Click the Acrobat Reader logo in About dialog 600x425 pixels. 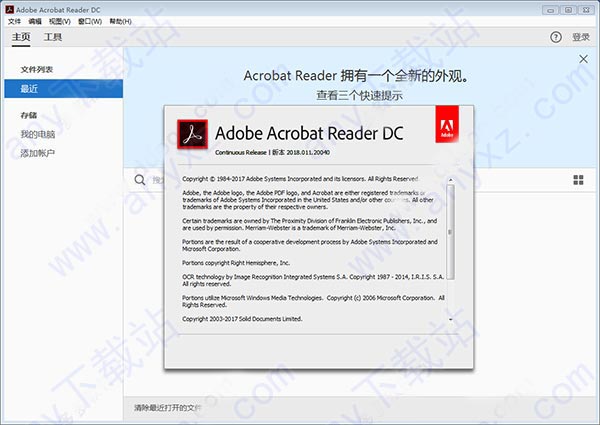[192, 134]
